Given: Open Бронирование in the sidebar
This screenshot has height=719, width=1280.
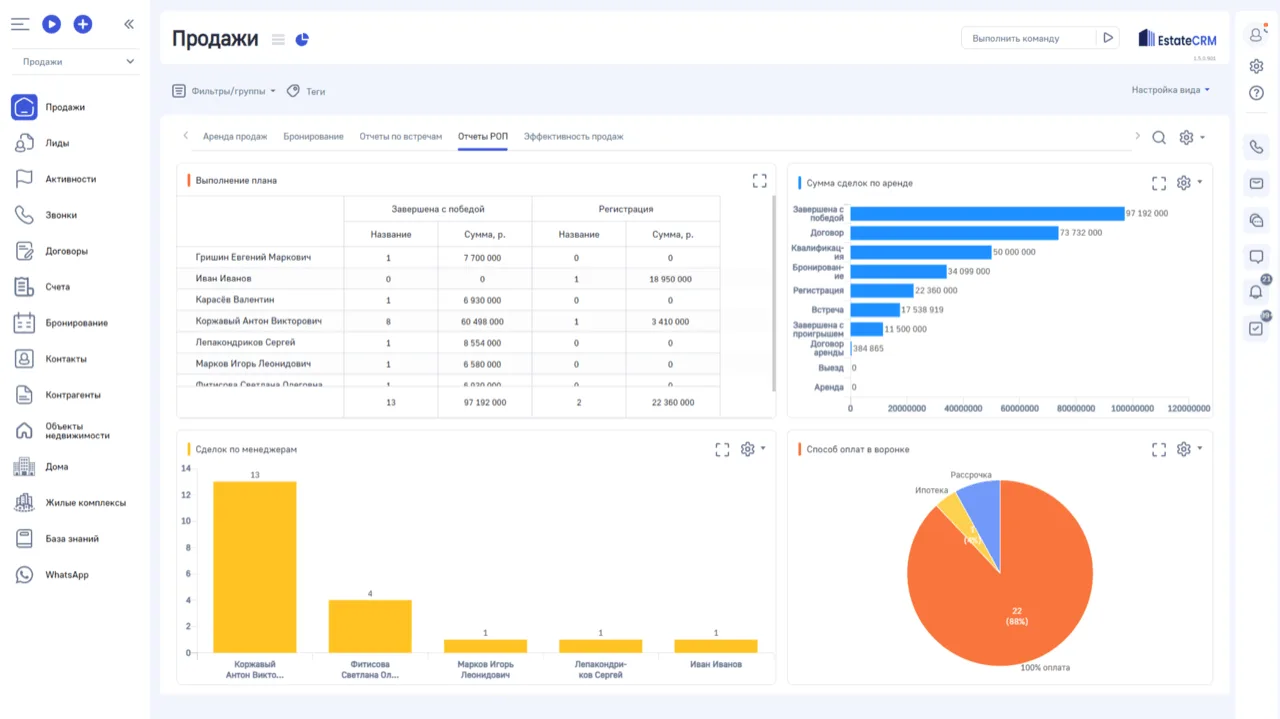Looking at the screenshot, I should [76, 323].
